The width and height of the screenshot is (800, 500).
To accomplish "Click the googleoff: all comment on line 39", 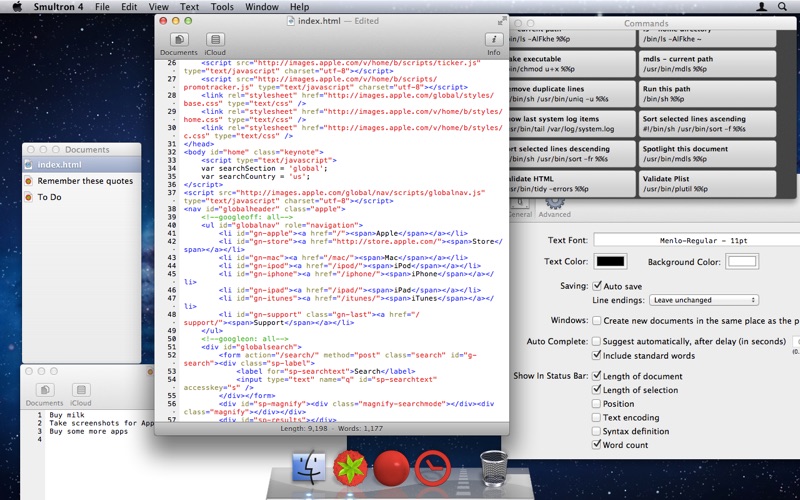I will [x=247, y=217].
